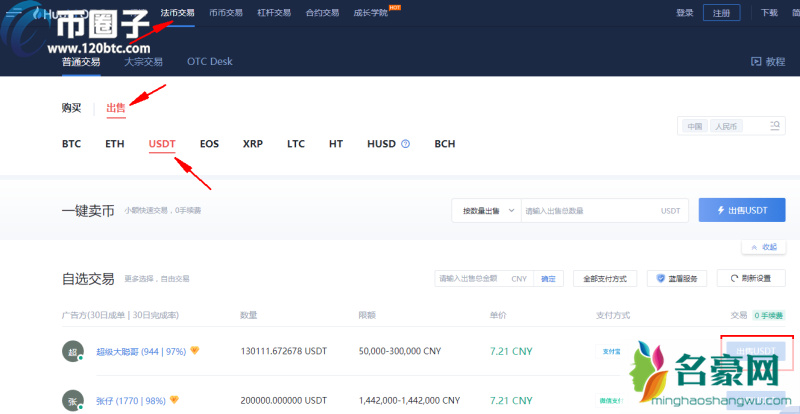800x414 pixels.
Task: Click the diamond badge beside 张仔
Action: point(174,400)
